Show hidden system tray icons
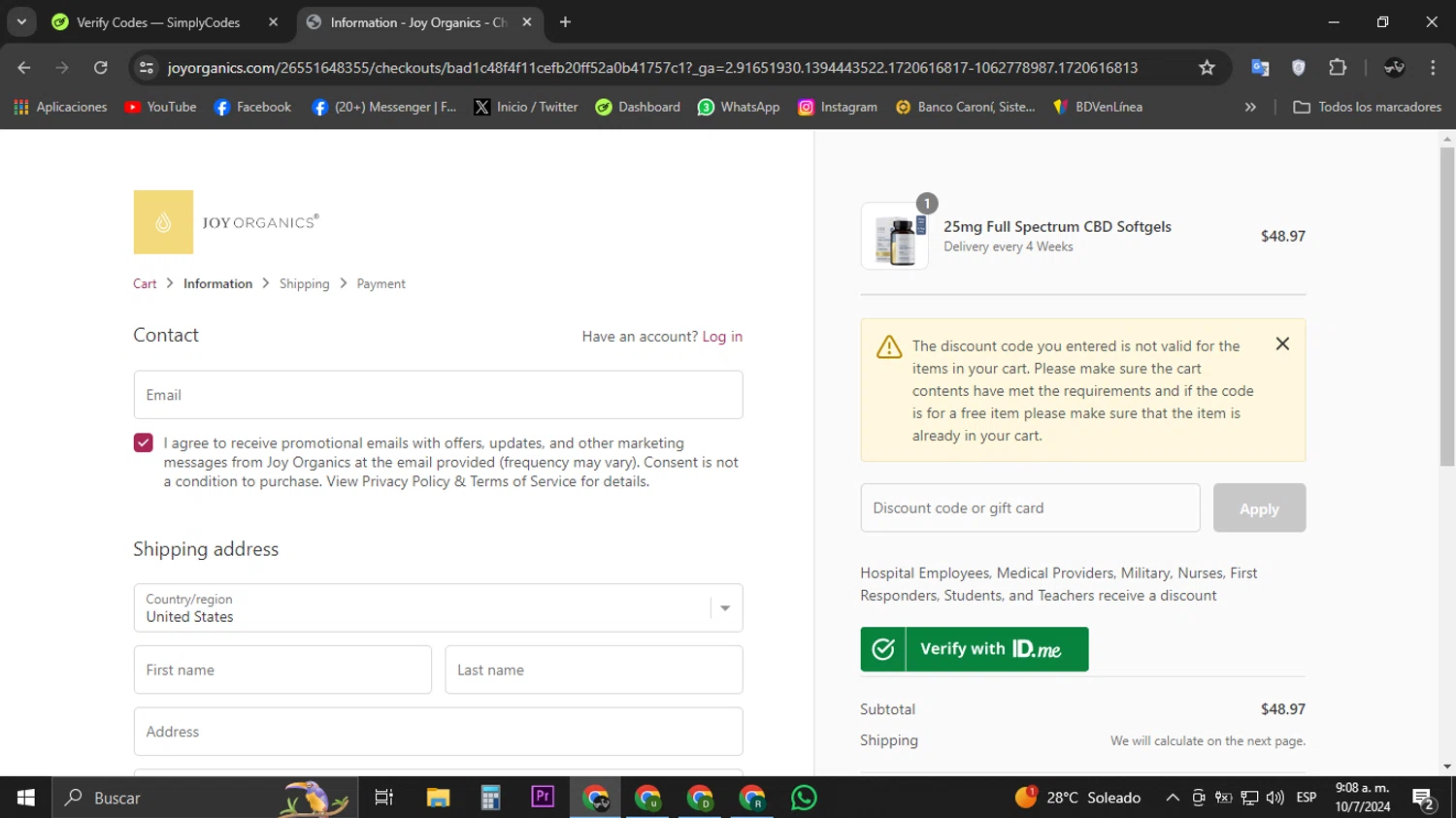 [x=1173, y=798]
